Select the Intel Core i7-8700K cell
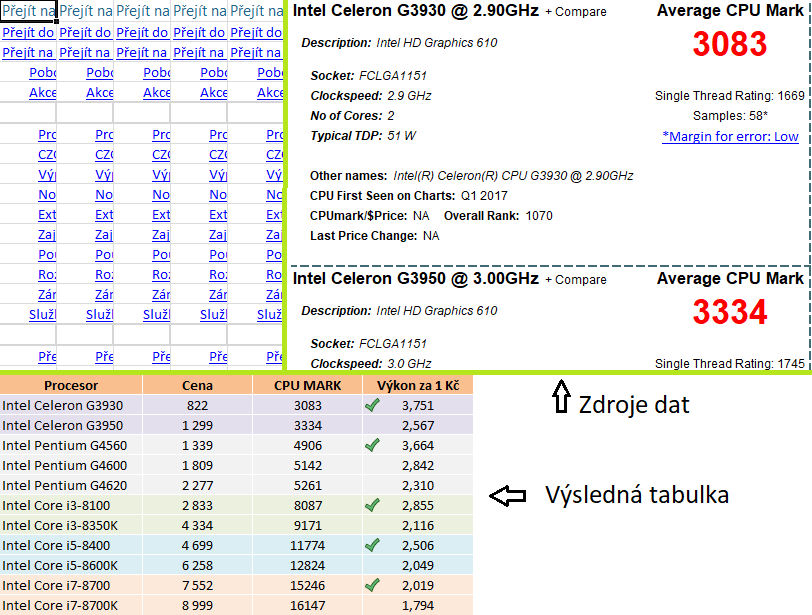The image size is (812, 615). pyautogui.click(x=60, y=605)
